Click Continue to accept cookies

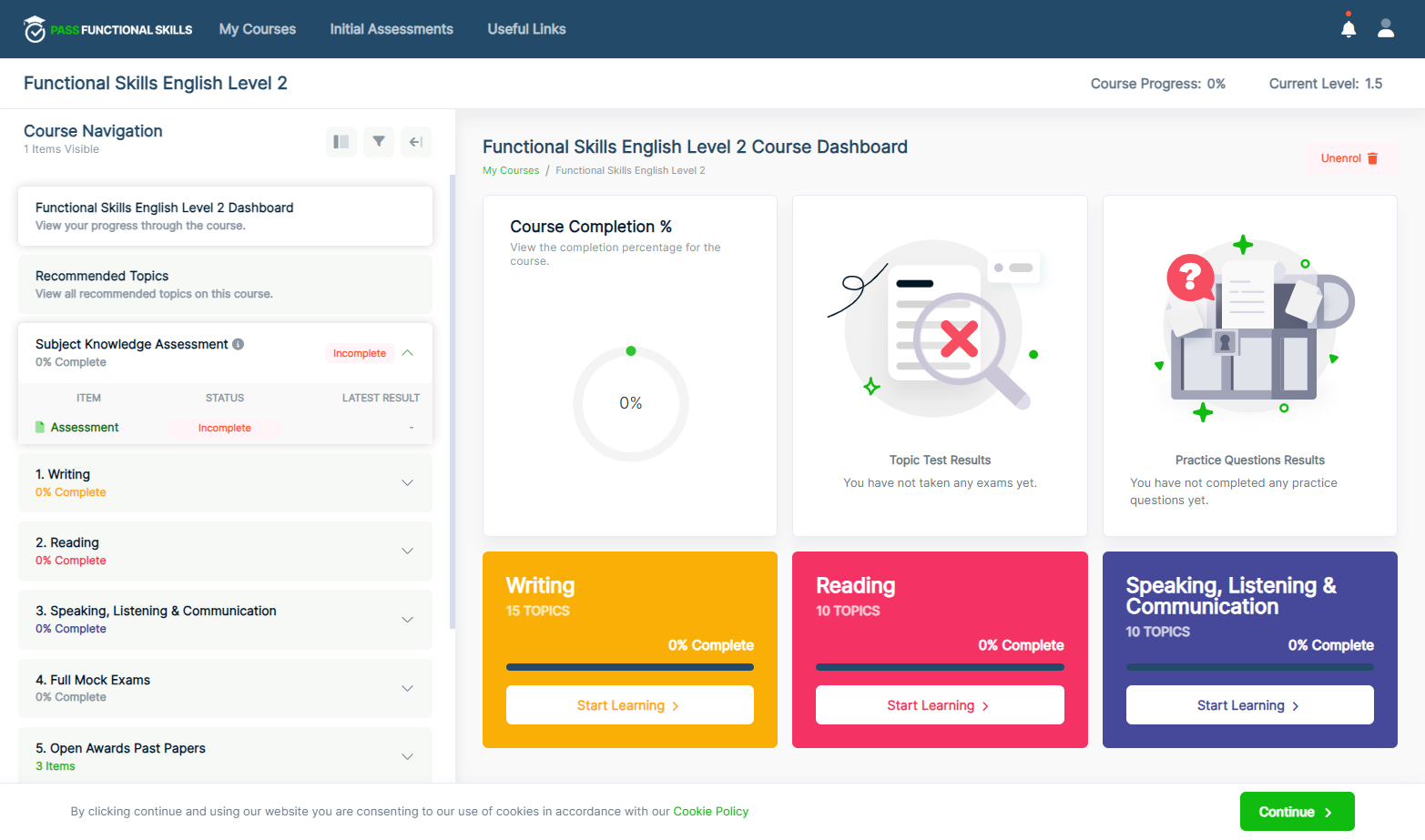(x=1298, y=812)
